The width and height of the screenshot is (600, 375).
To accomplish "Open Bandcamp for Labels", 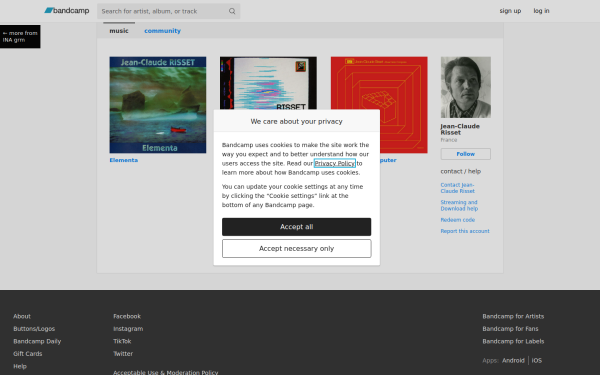I will (513, 341).
